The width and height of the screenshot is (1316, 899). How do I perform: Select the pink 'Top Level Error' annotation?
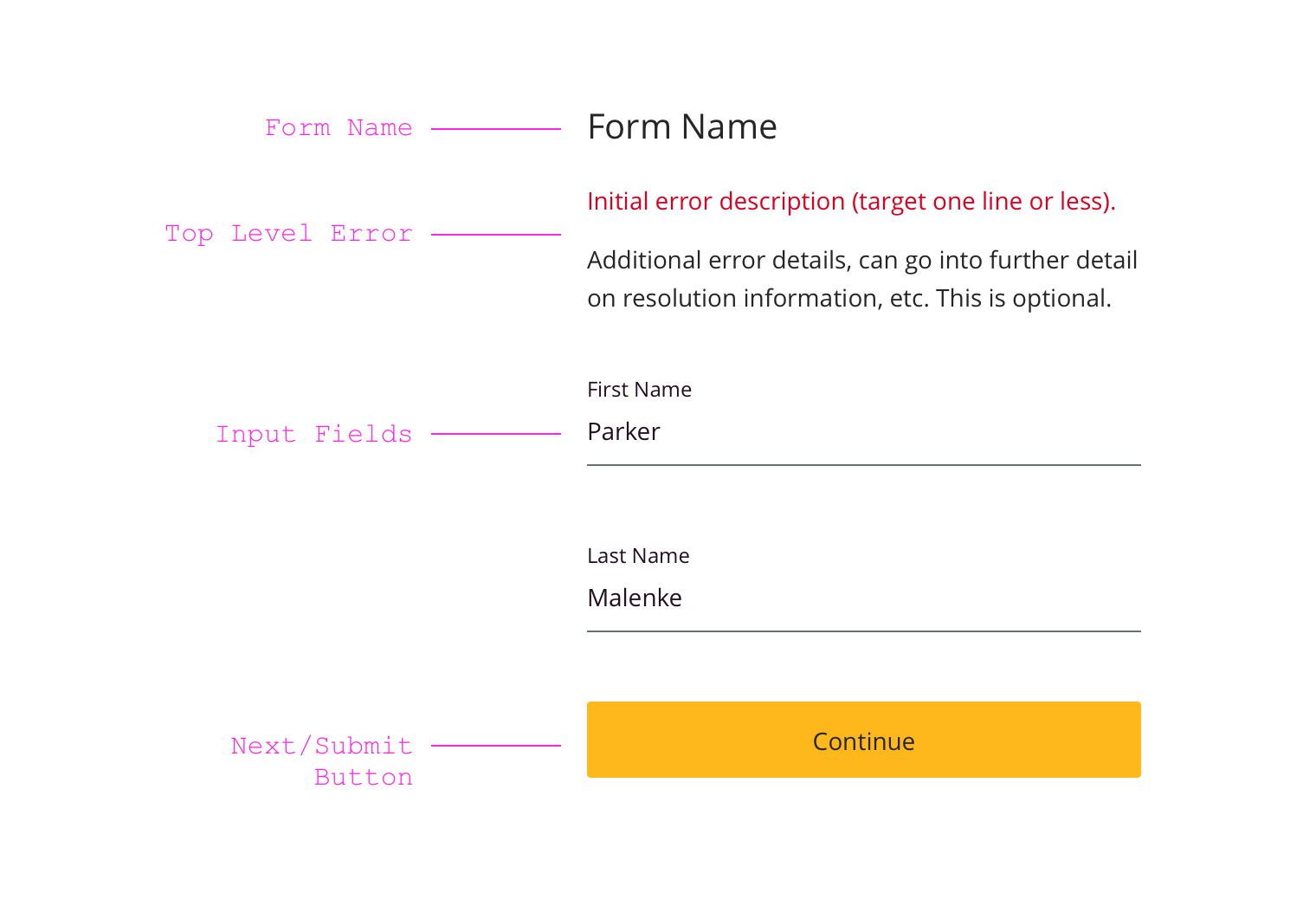[288, 234]
